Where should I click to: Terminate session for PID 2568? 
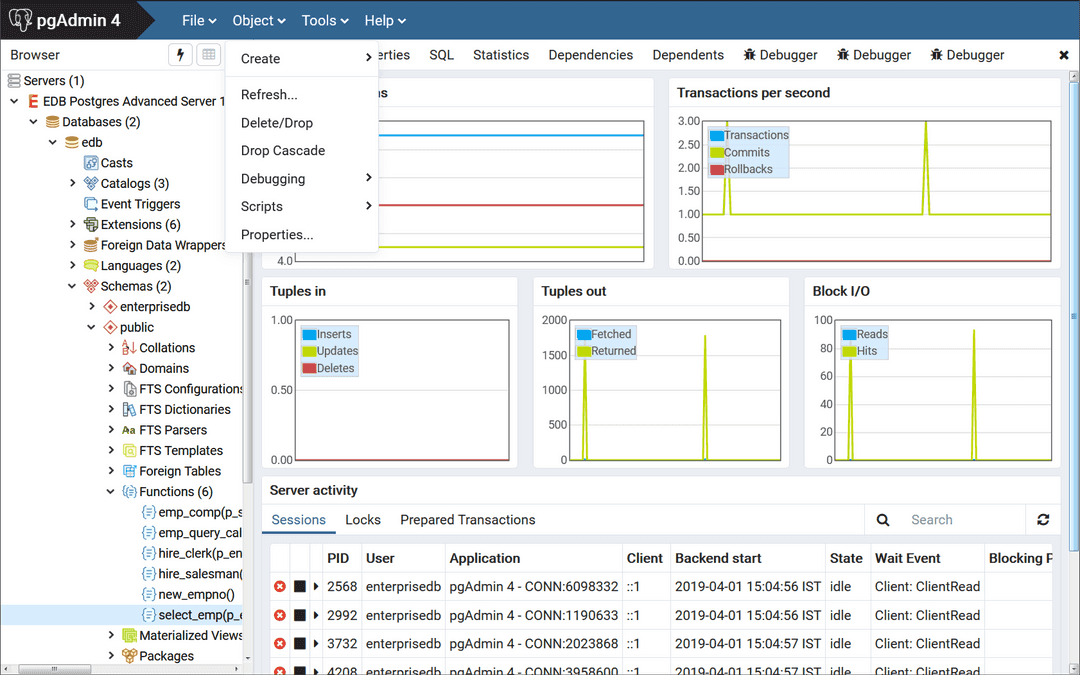coord(280,587)
